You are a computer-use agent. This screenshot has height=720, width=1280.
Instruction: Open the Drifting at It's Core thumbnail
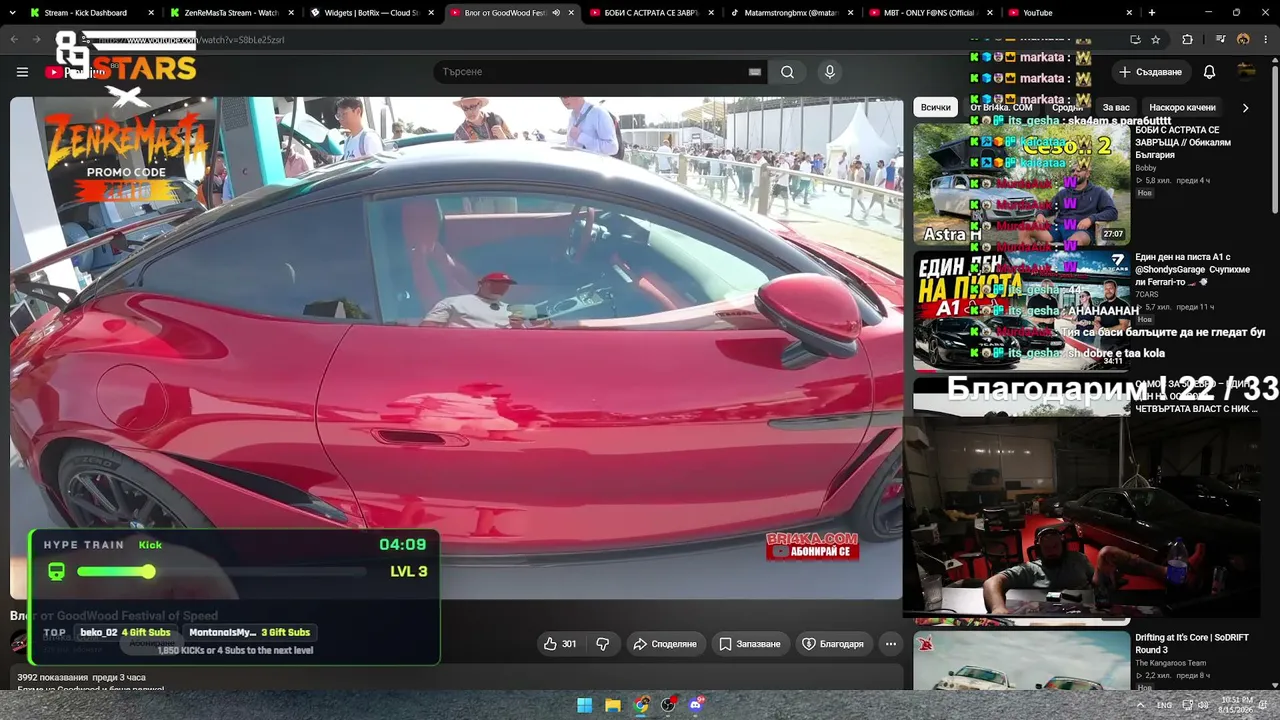[x=1021, y=660]
